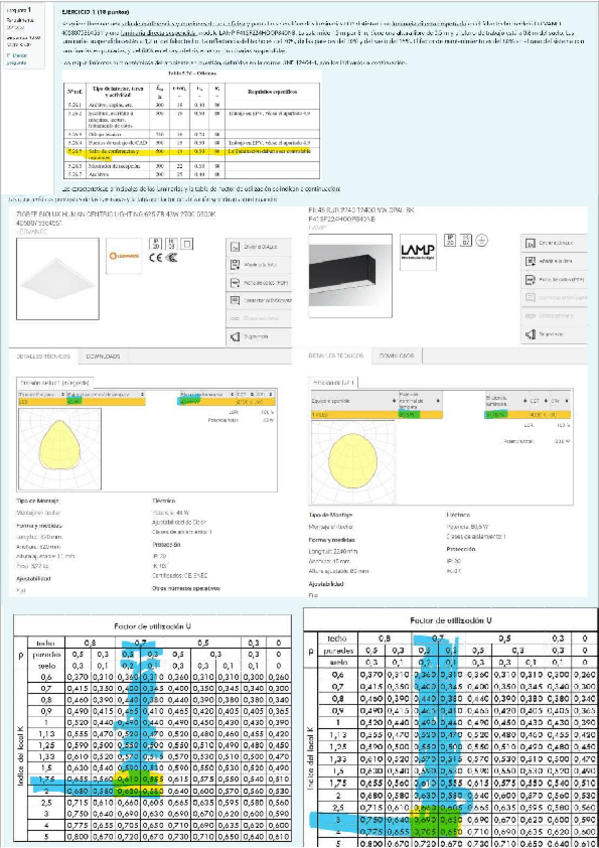Add the LEDVANCE luminaire to the list
Viewport: 599px width, 848px height.
[x=258, y=264]
